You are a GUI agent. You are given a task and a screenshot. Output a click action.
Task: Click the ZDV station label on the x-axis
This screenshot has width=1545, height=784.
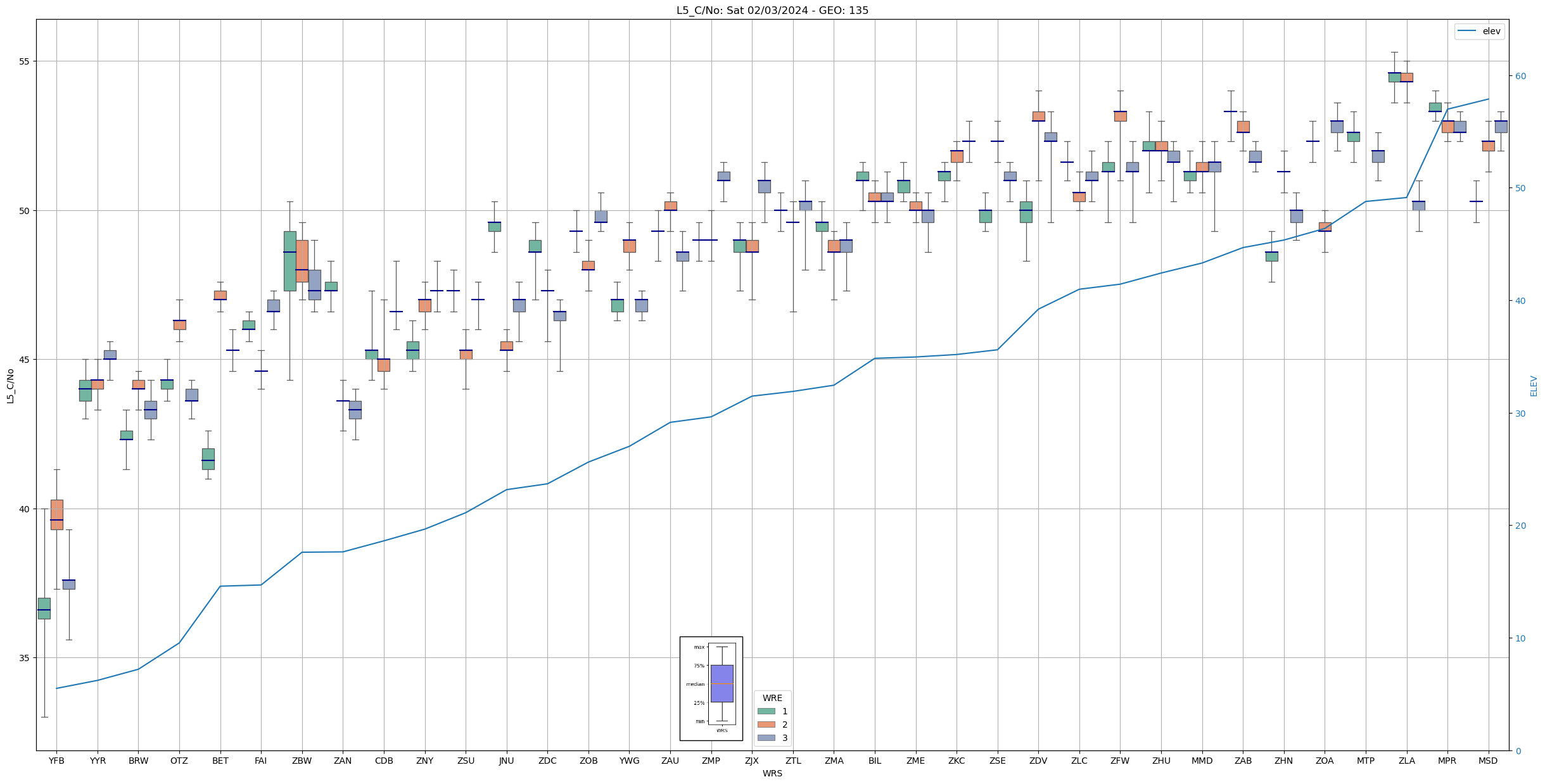1038,761
